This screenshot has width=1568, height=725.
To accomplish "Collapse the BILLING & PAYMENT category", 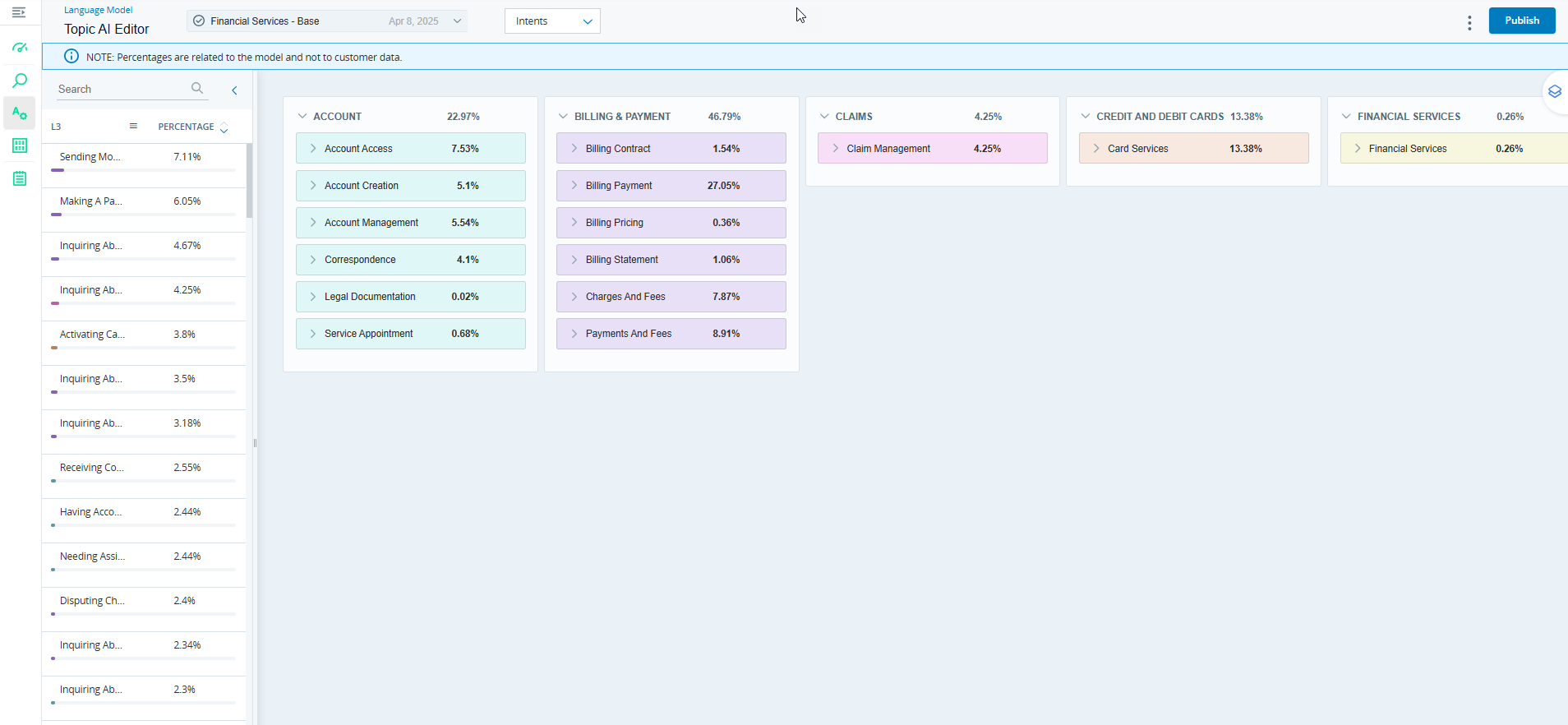I will (x=563, y=116).
